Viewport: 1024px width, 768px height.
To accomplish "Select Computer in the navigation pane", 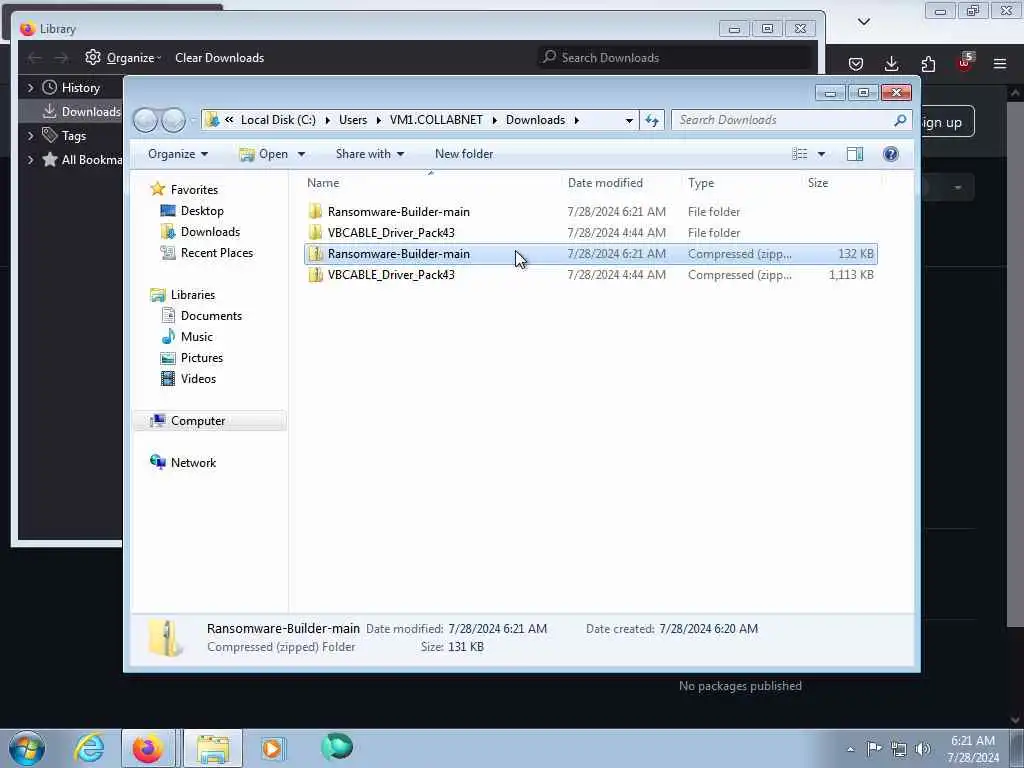I will (198, 421).
